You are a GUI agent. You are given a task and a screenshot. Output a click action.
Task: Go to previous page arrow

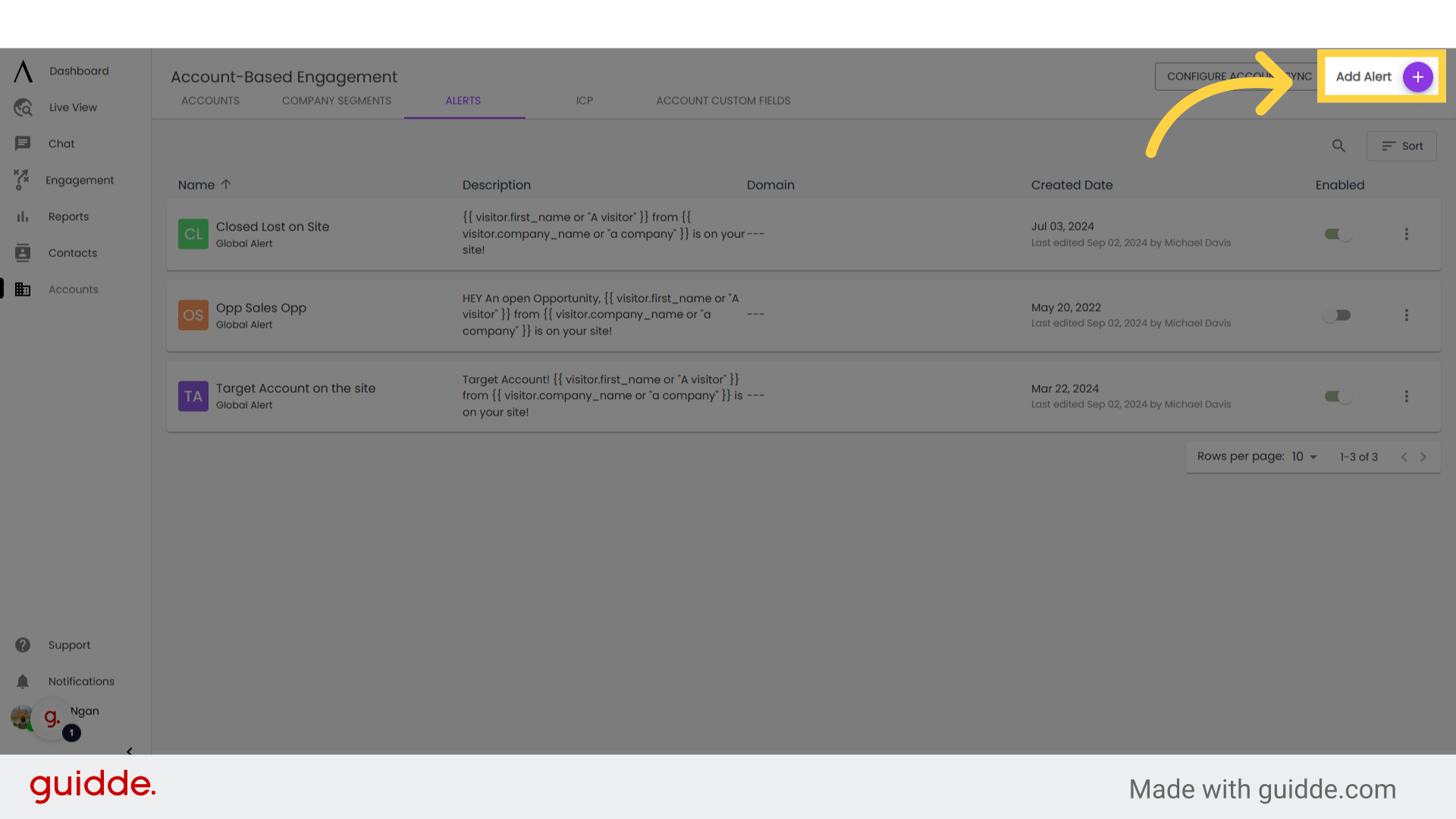[x=1404, y=457]
